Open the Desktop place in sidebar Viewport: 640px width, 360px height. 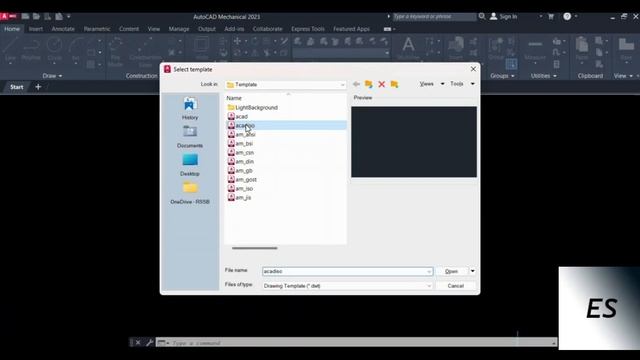(x=190, y=165)
